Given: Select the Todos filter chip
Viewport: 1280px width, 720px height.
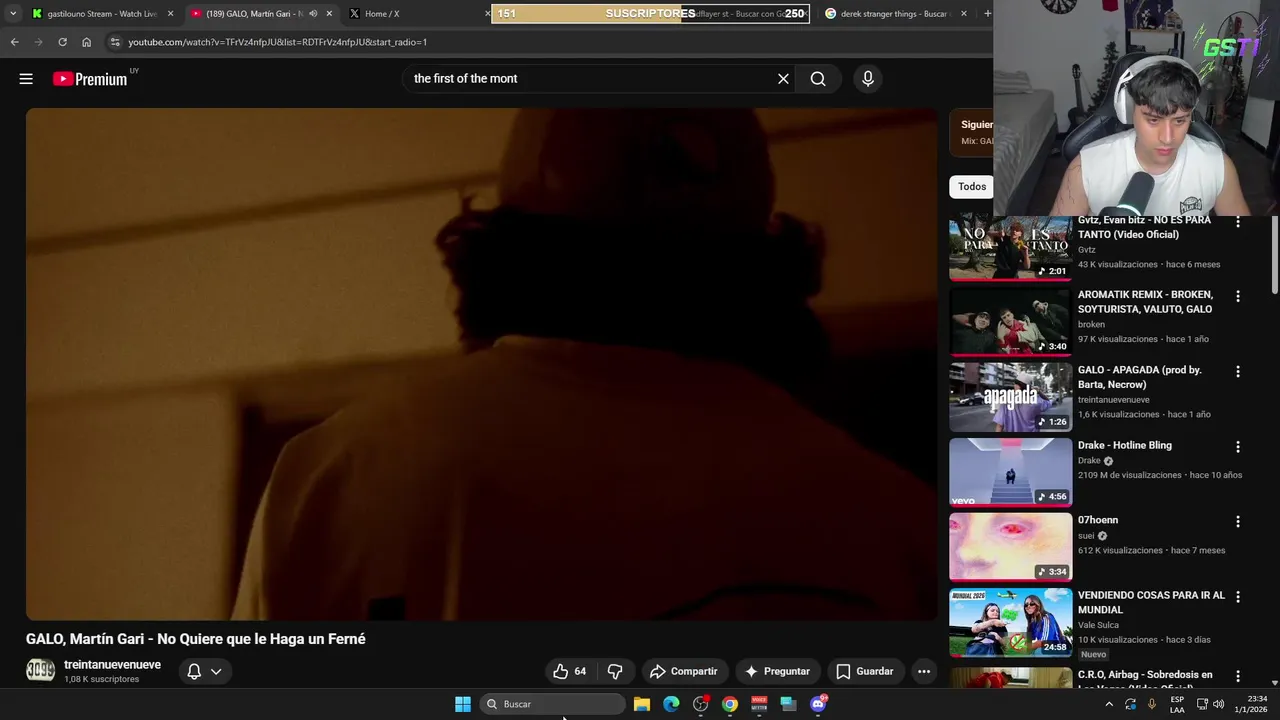Looking at the screenshot, I should point(971,186).
